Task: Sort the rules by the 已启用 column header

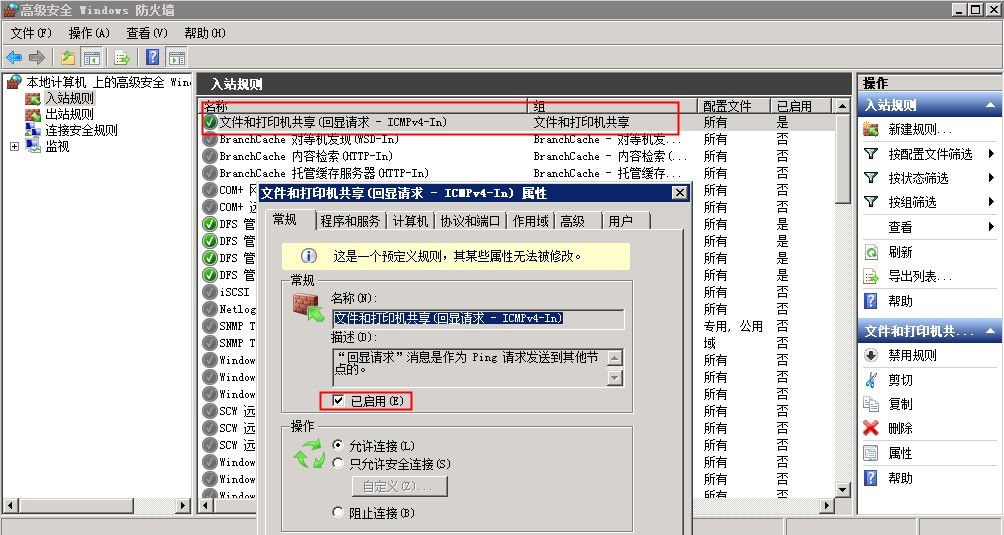Action: point(800,106)
